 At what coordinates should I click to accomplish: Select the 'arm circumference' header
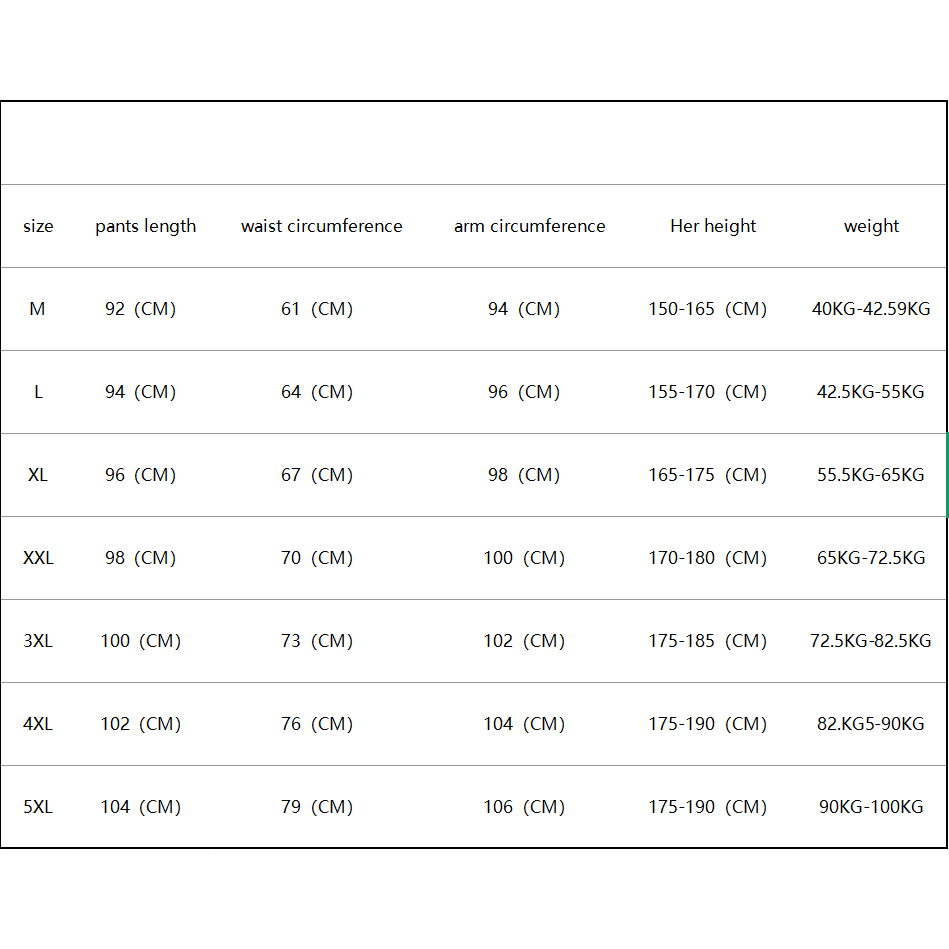click(x=529, y=226)
